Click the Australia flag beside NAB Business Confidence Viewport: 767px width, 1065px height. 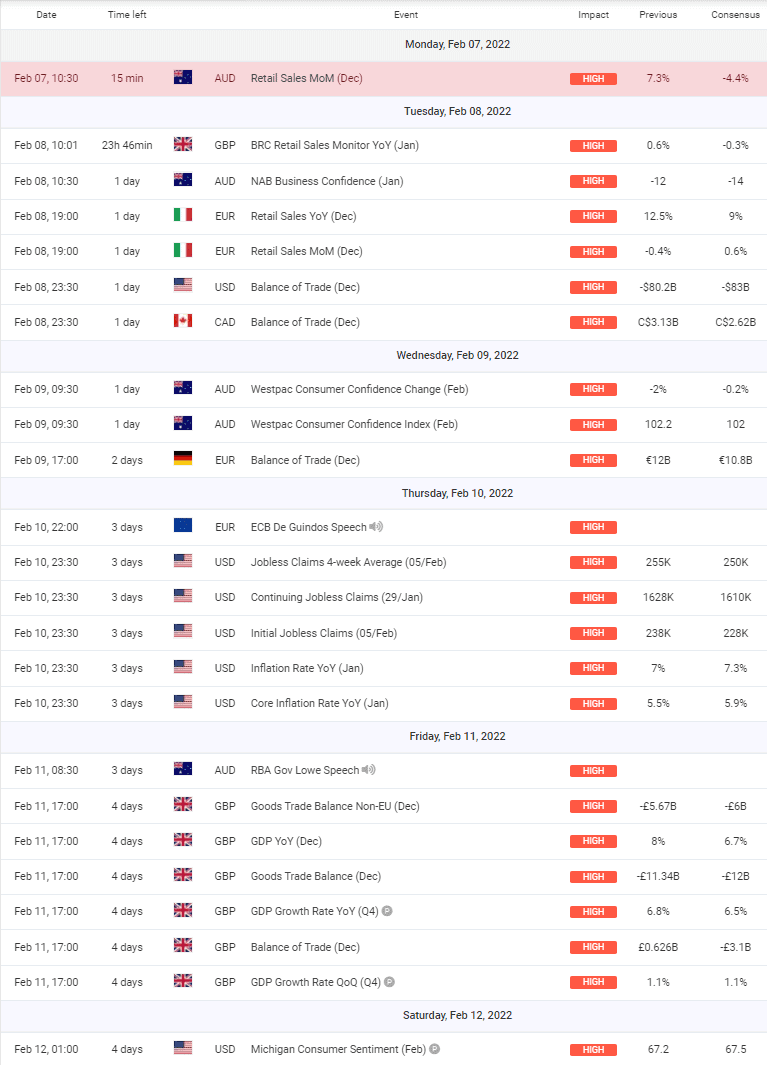click(x=183, y=180)
